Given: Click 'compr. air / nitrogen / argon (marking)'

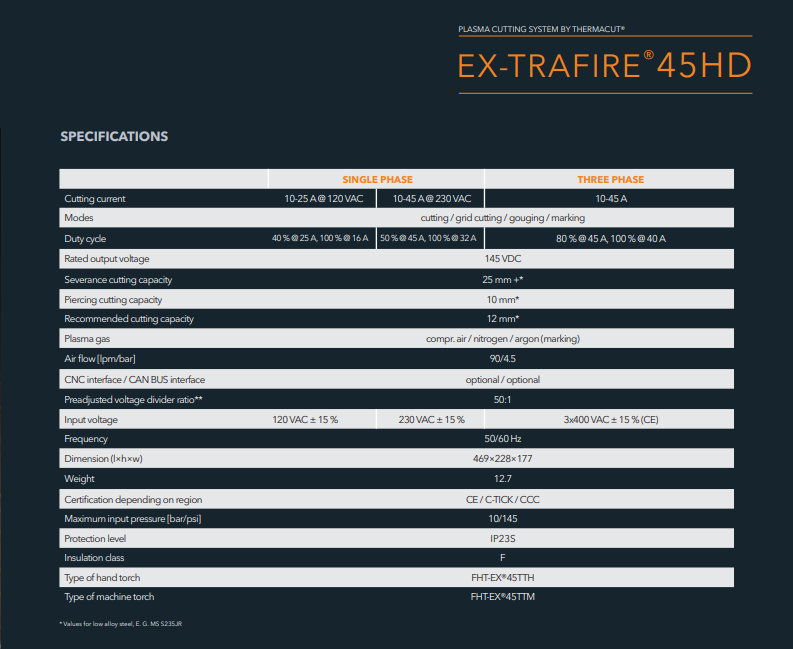Looking at the screenshot, I should pos(503,339).
